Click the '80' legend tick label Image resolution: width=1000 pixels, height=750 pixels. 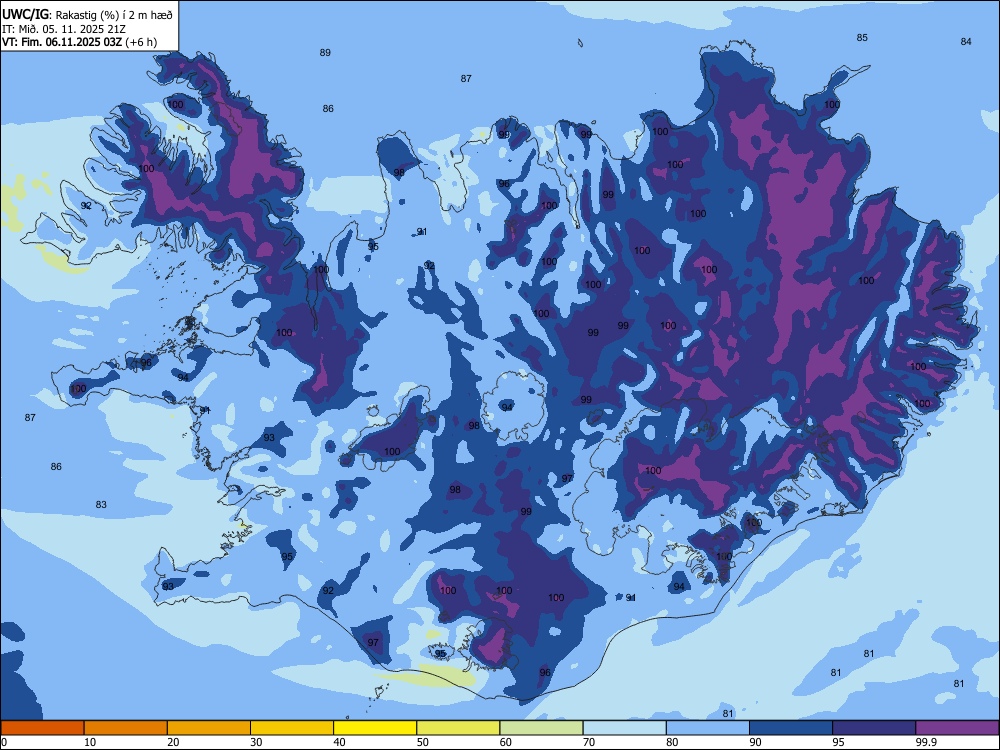pyautogui.click(x=672, y=742)
